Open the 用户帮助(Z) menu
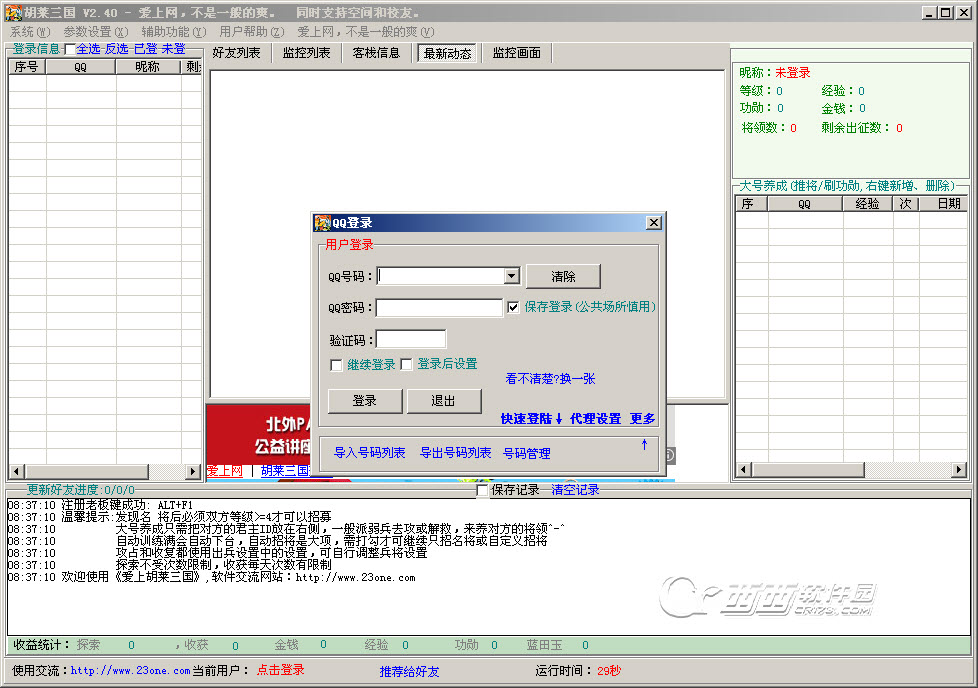This screenshot has width=978, height=688. coord(251,32)
